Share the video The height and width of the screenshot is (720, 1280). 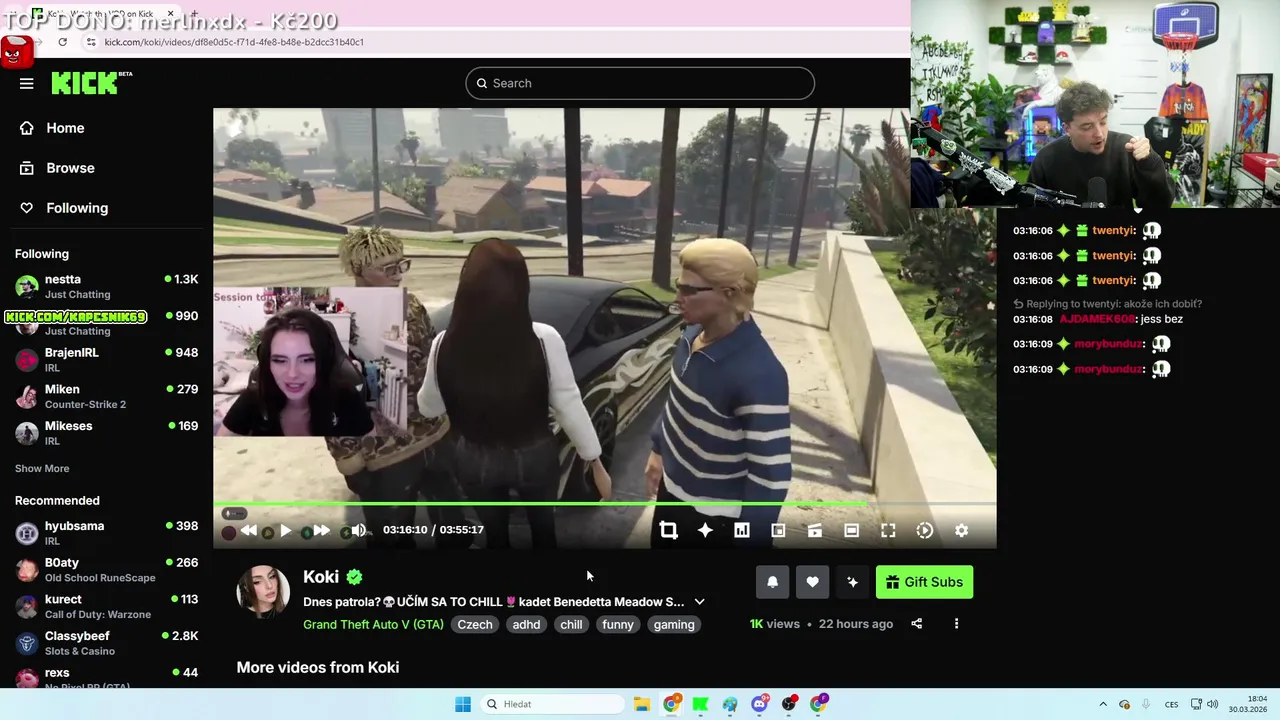(917, 624)
